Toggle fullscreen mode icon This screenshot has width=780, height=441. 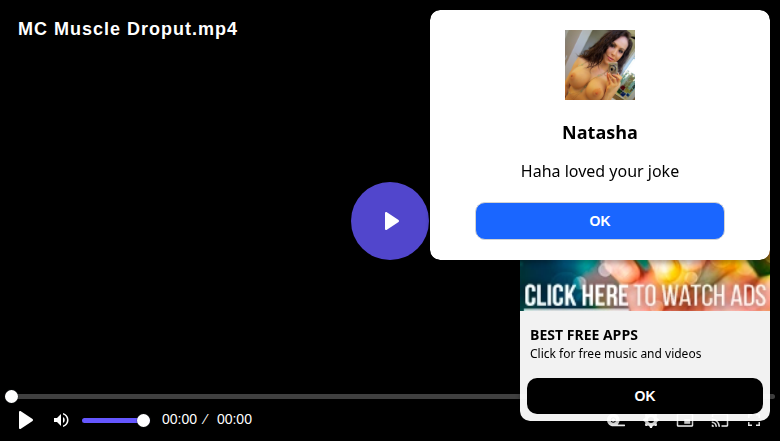(754, 423)
